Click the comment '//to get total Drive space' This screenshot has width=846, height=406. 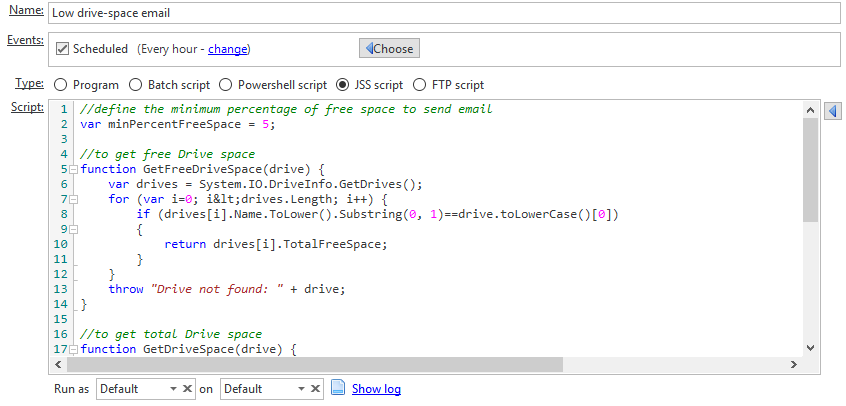coord(171,334)
